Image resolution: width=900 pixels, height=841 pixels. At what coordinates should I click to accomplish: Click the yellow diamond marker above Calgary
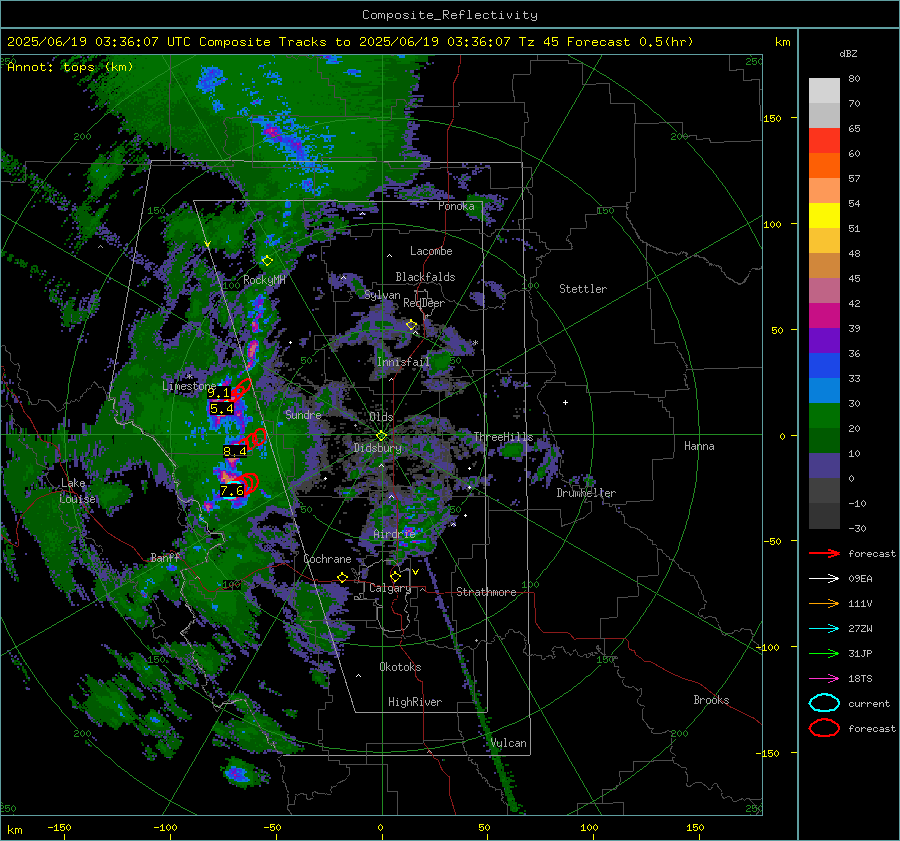click(x=395, y=576)
